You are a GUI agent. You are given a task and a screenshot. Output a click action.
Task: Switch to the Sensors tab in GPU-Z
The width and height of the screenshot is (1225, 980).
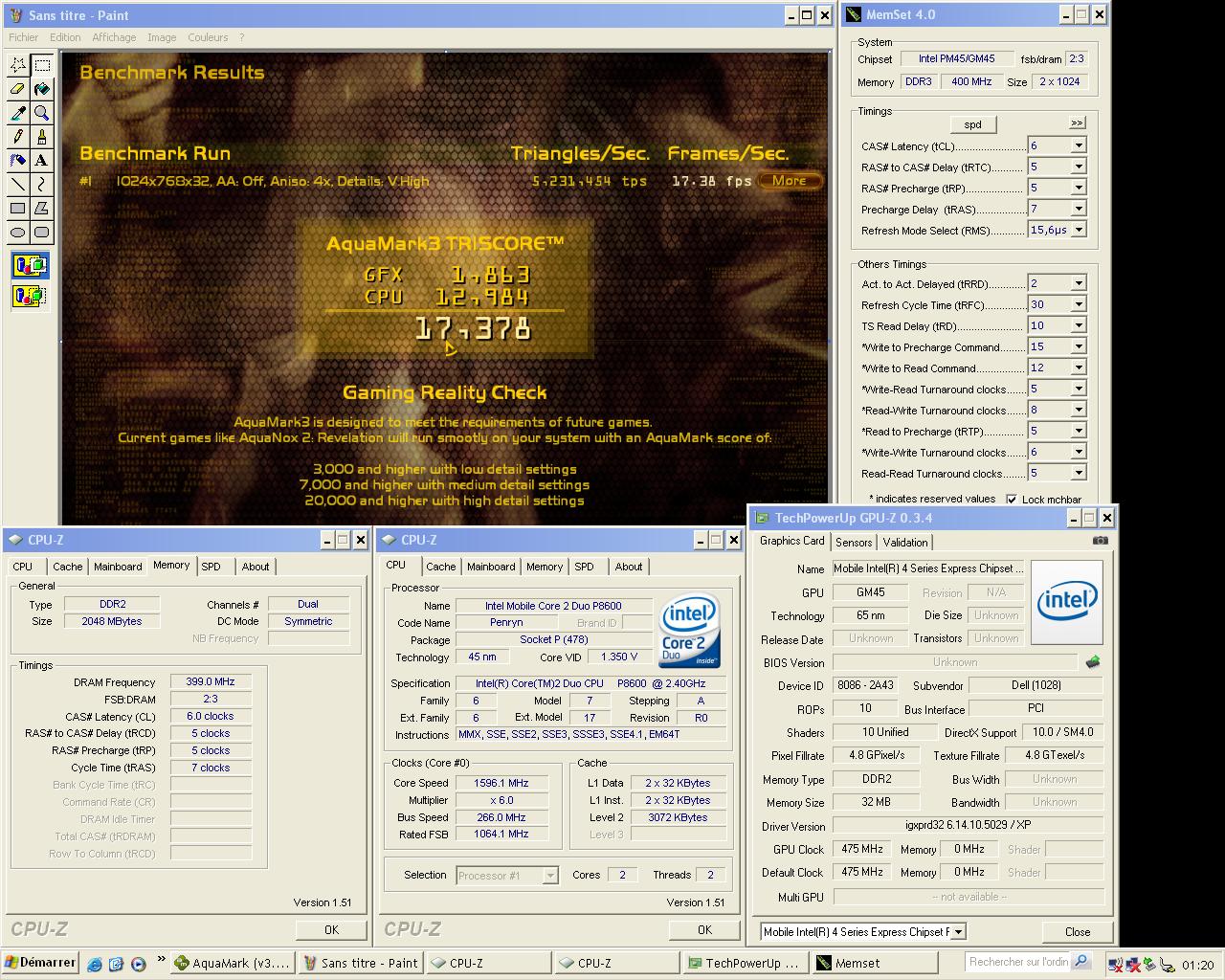854,542
